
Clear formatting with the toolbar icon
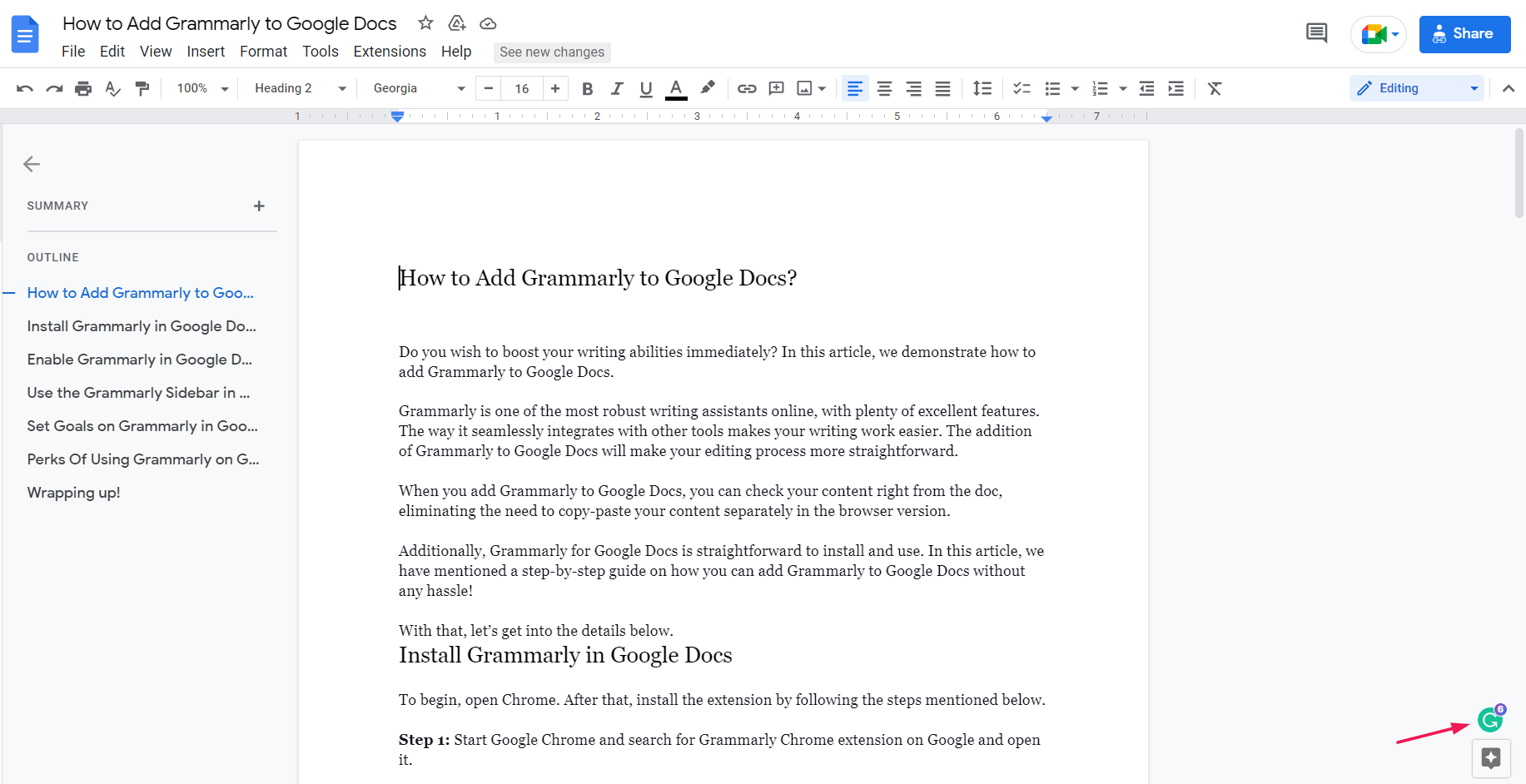1215,88
